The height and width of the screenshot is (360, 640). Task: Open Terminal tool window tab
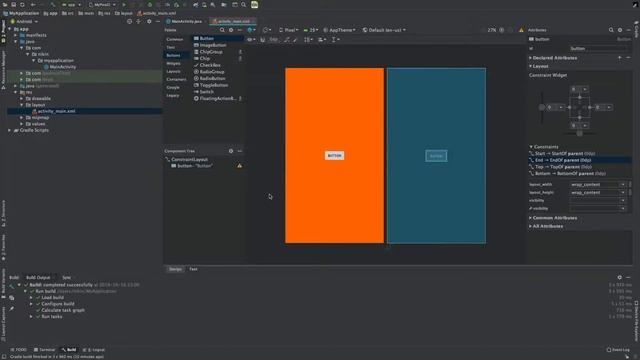[x=44, y=350]
